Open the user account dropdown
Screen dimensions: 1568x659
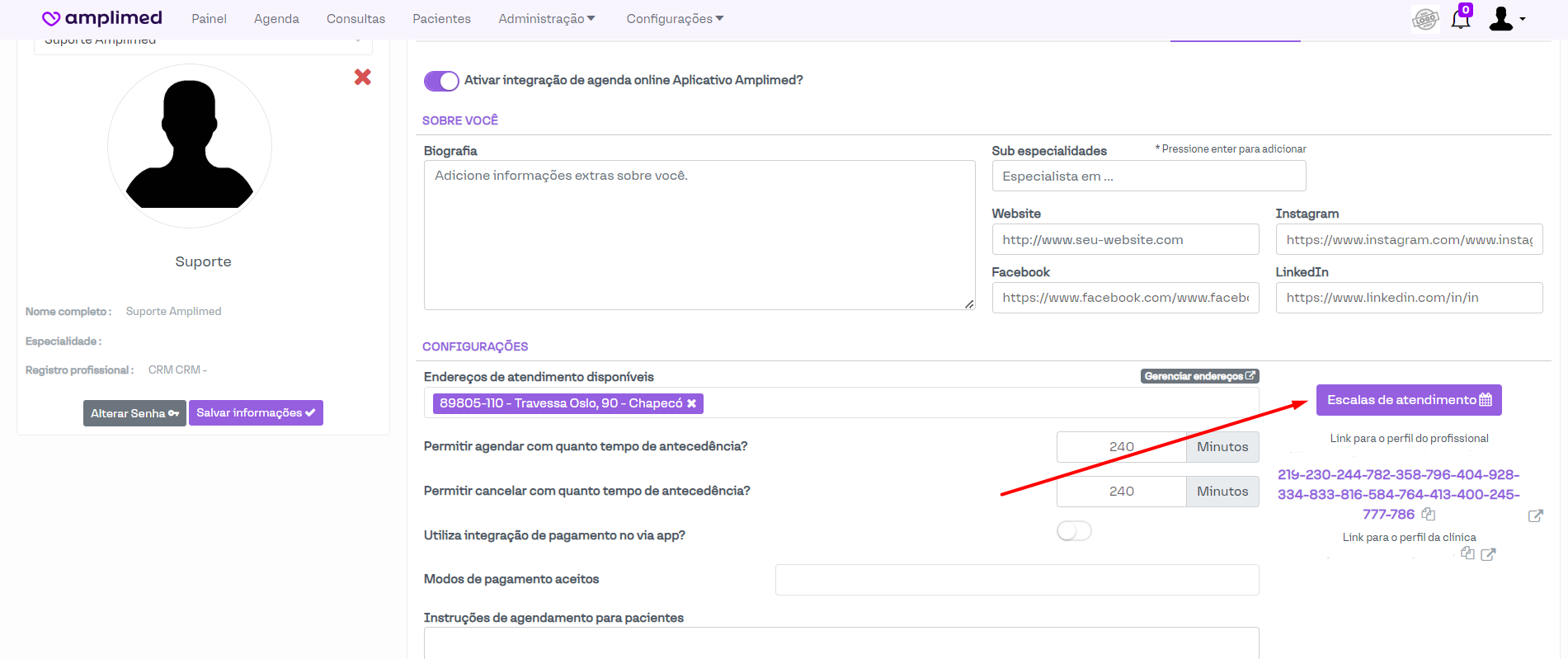(1506, 19)
